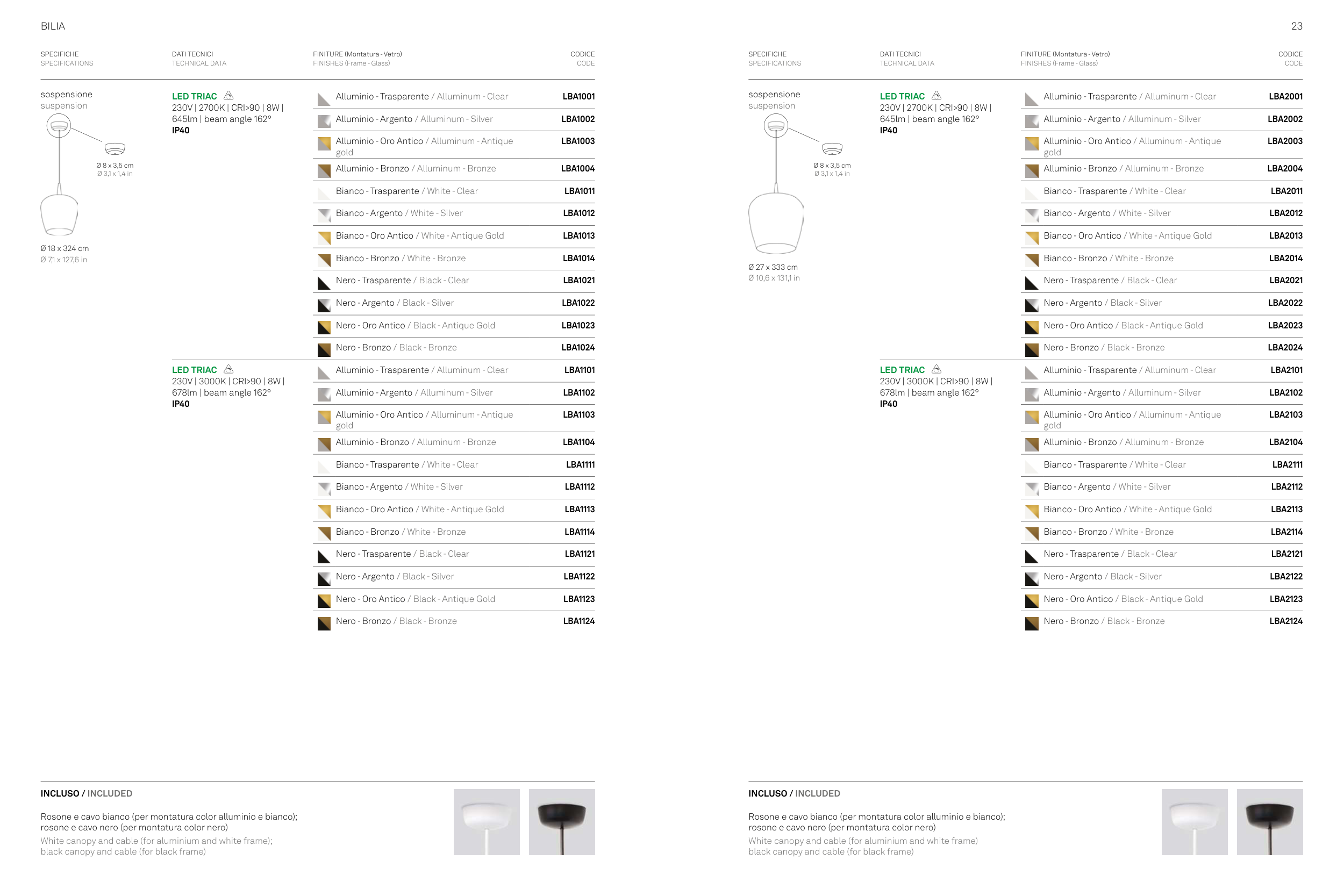1344x896 pixels.
Task: Click the BILIA page title
Action: click(x=53, y=26)
